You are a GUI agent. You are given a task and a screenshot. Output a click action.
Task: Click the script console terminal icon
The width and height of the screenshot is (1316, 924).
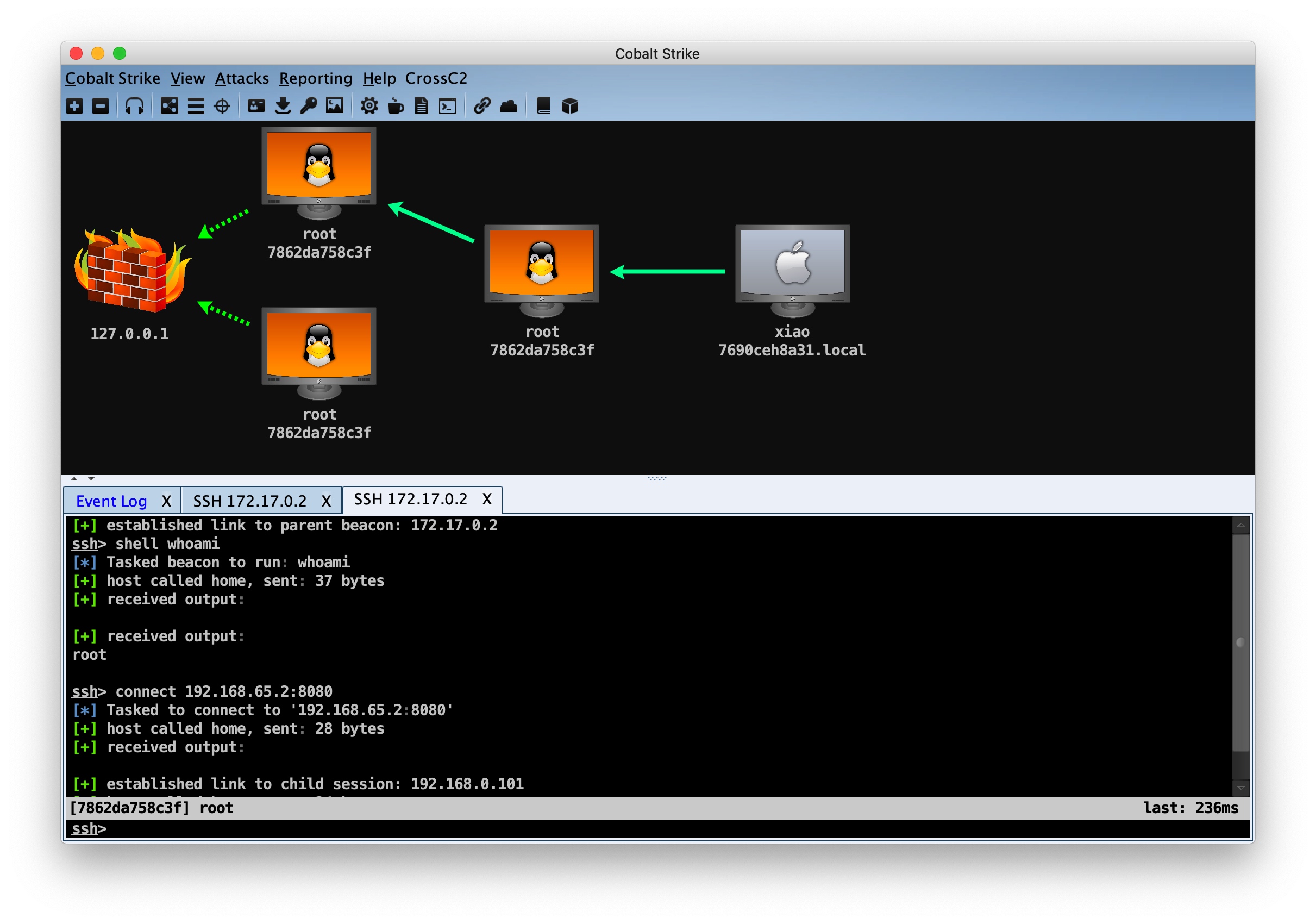tap(448, 106)
